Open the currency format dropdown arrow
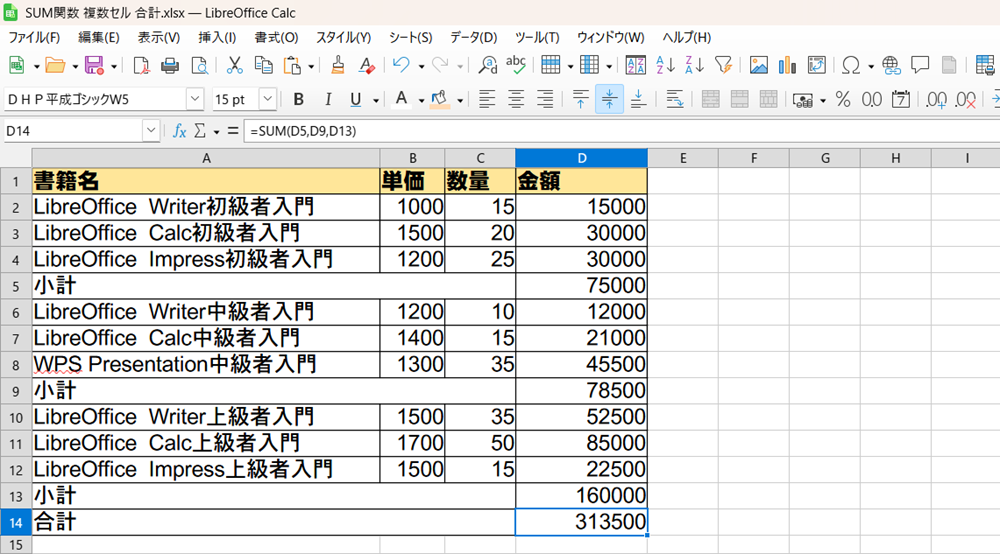1000x554 pixels. tap(823, 100)
